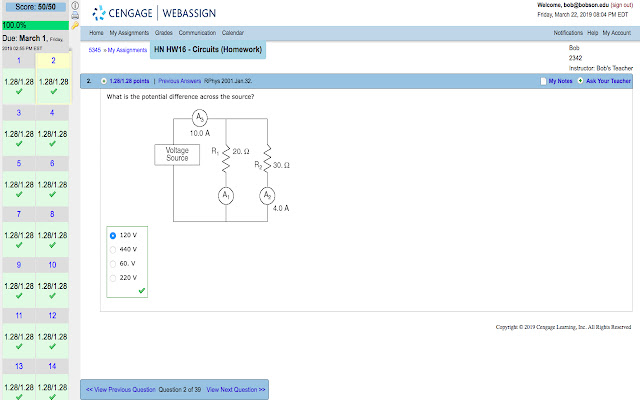The width and height of the screenshot is (640, 400).
Task: Select the 60. V answer
Action: 113,264
